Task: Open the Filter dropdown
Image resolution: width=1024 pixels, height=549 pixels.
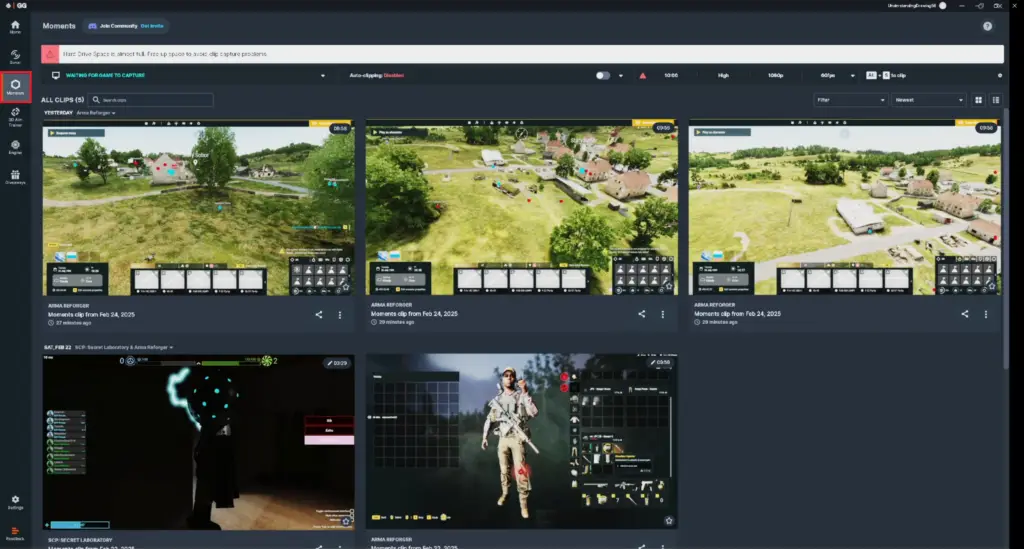Action: 850,100
